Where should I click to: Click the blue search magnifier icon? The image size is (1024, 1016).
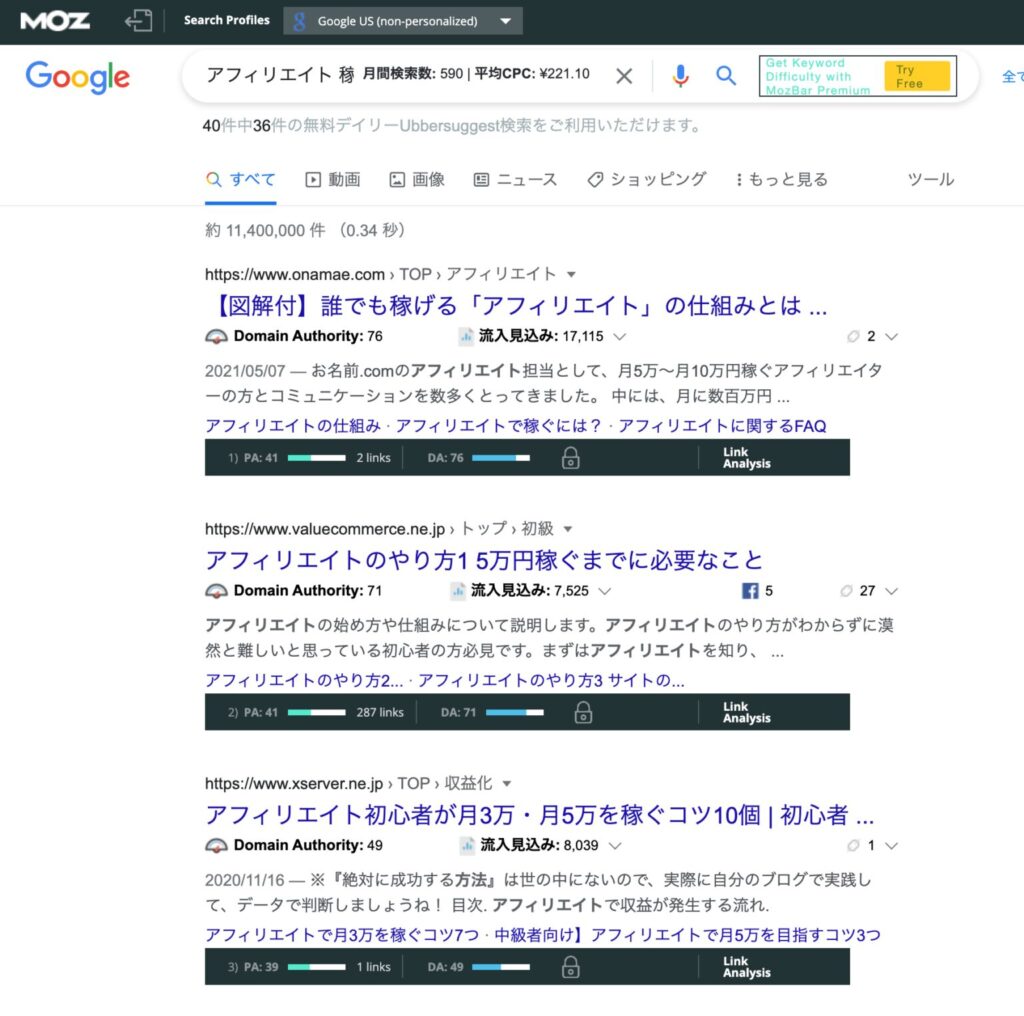coord(726,76)
